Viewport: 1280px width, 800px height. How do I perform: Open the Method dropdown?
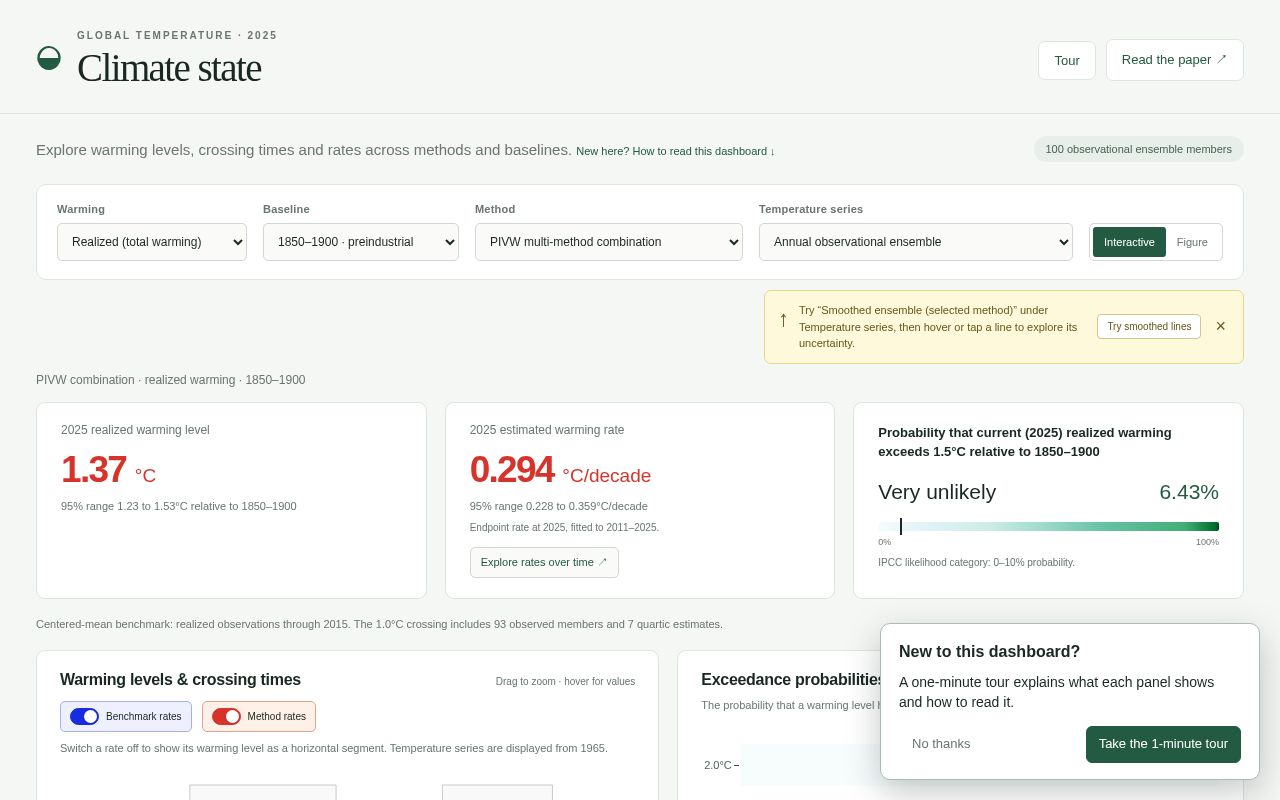(x=609, y=242)
